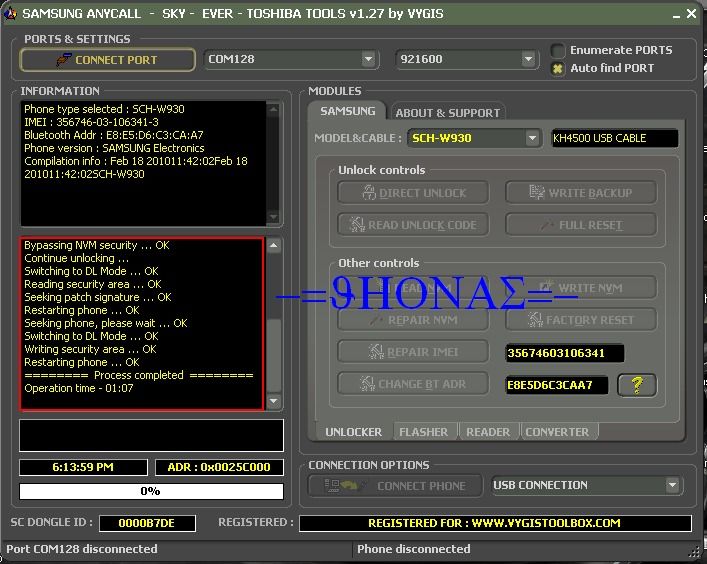707x564 pixels.
Task: Open the 921600 baud rate dropdown
Action: click(x=528, y=59)
